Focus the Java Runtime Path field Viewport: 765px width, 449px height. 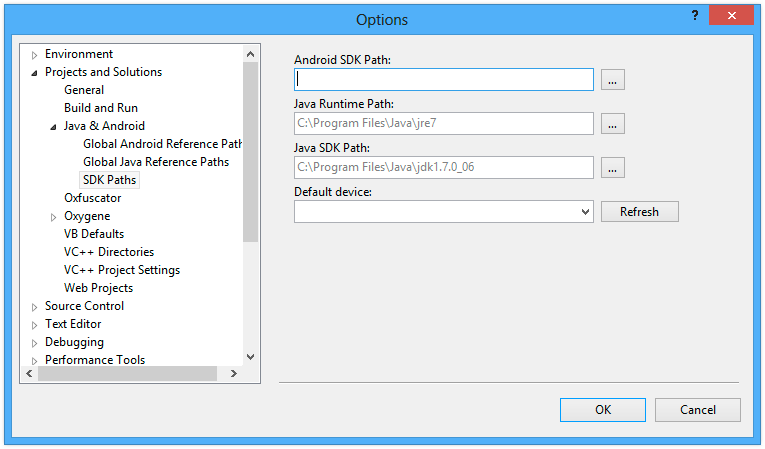tap(444, 123)
